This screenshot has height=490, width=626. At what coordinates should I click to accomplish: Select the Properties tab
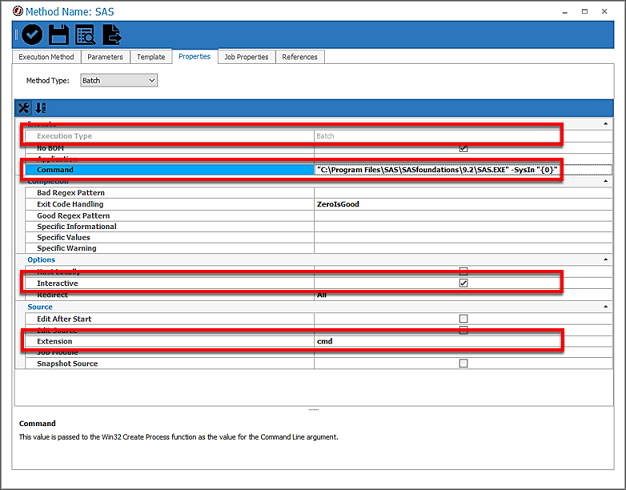pos(194,56)
